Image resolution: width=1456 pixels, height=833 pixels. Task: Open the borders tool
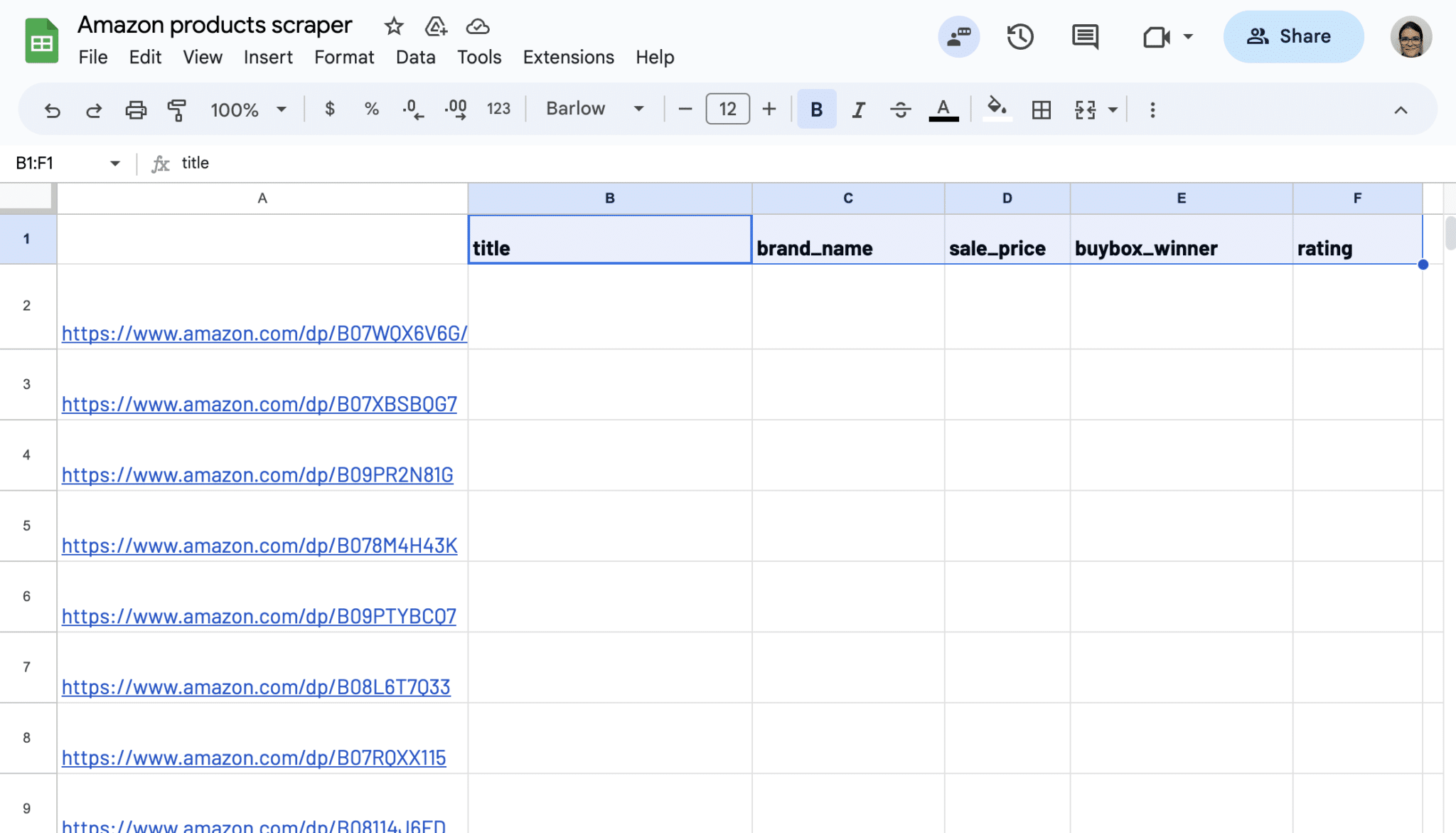1041,109
